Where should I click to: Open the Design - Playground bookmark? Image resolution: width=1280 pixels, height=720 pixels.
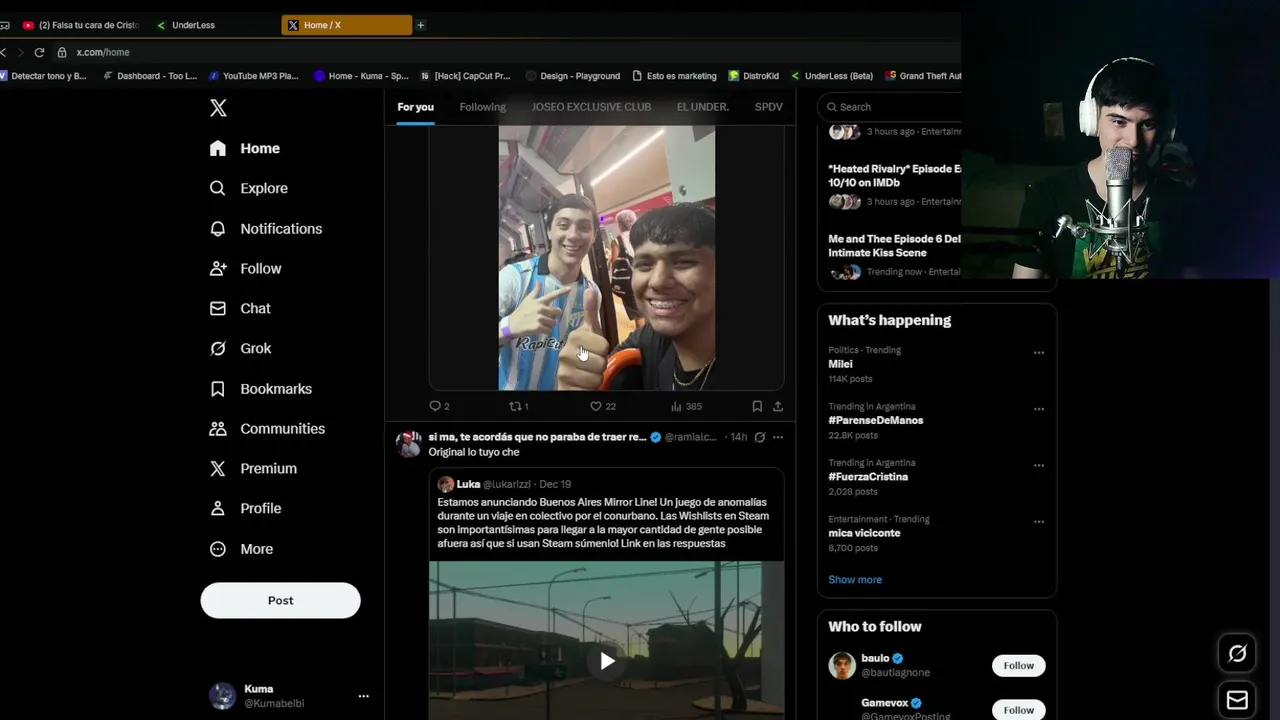coord(573,76)
